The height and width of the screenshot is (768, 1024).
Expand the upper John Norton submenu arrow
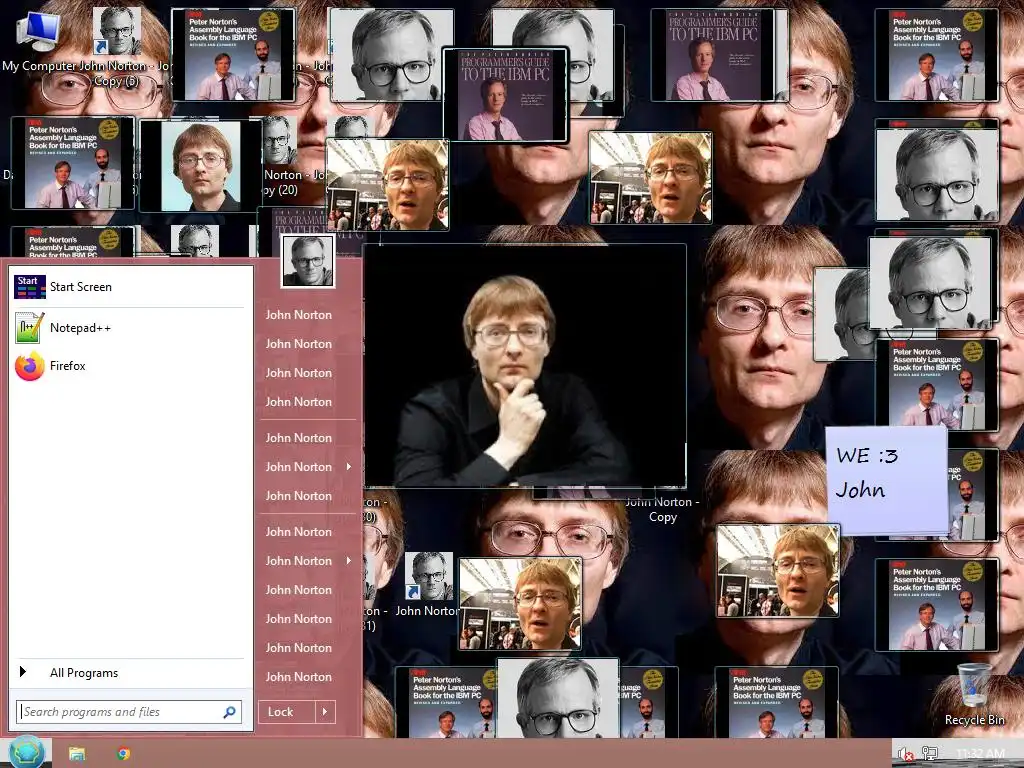pos(349,467)
